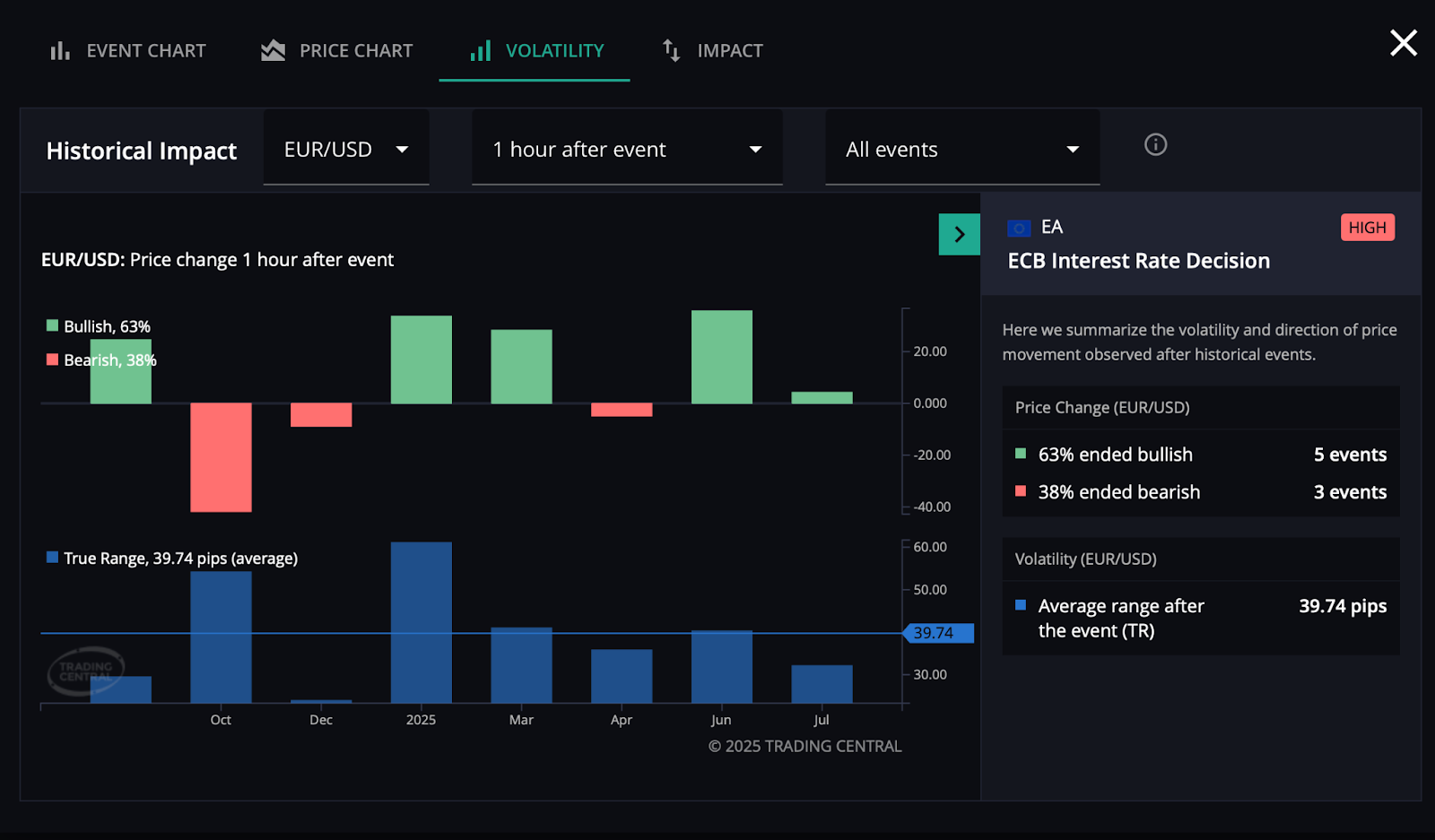Click the Price Chart mountain icon
This screenshot has height=840, width=1435.
(x=273, y=51)
